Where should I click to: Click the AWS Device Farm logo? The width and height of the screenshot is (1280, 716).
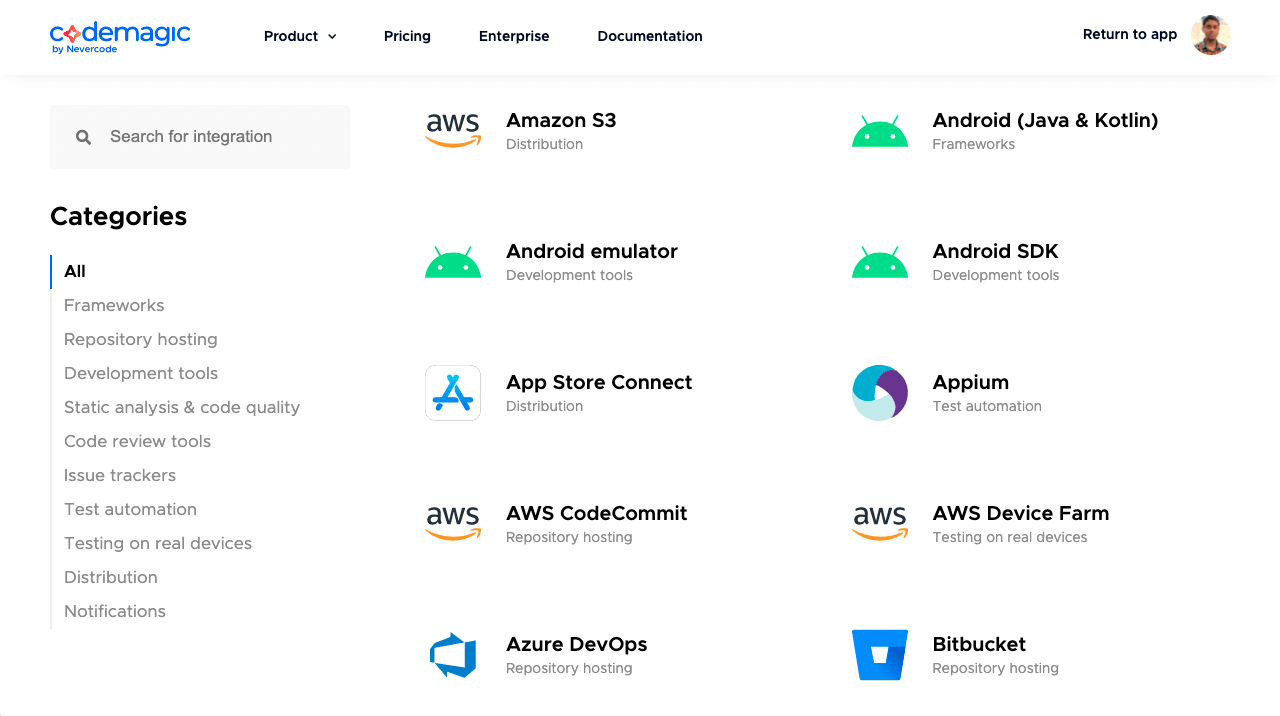[880, 524]
